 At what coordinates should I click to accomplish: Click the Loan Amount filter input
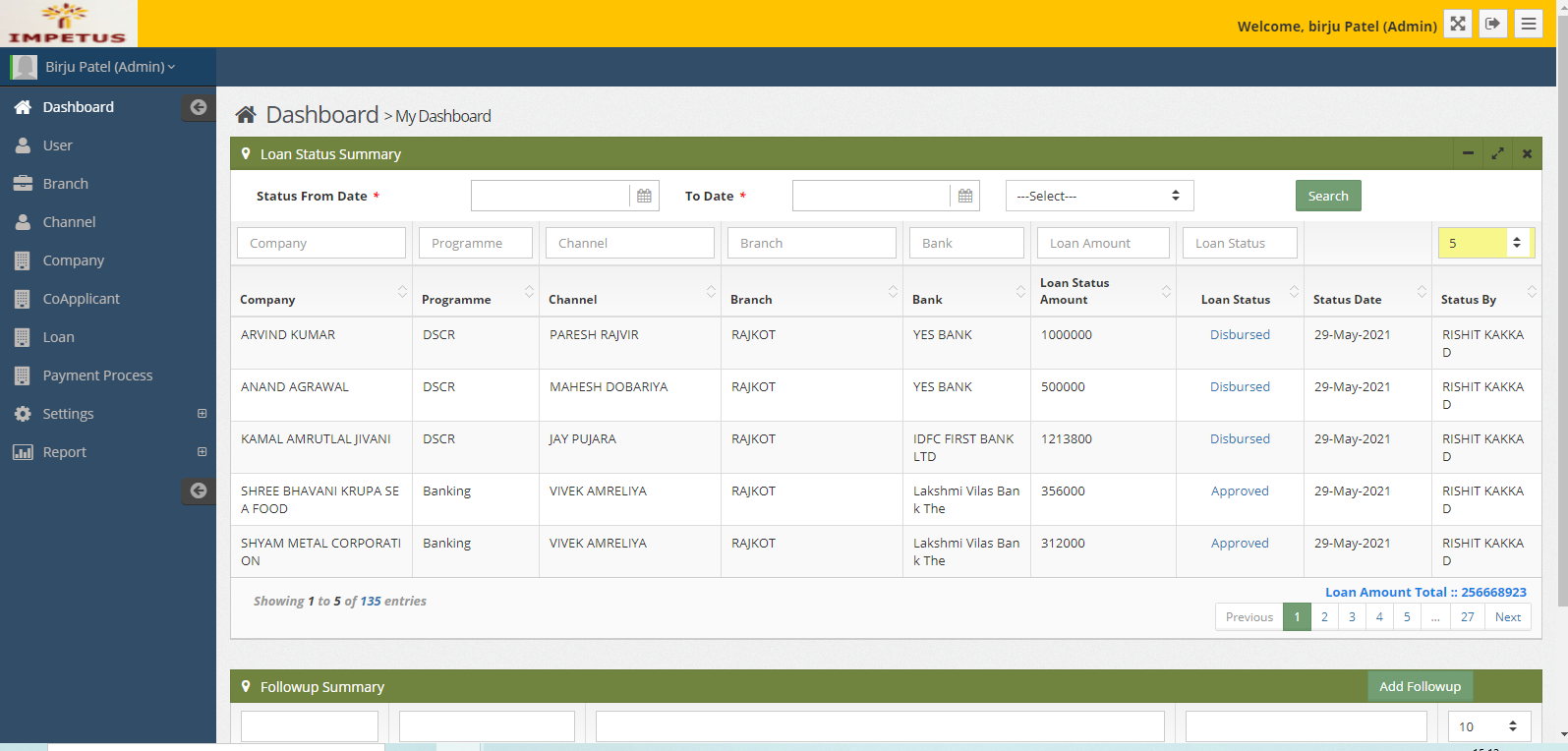pos(1103,243)
